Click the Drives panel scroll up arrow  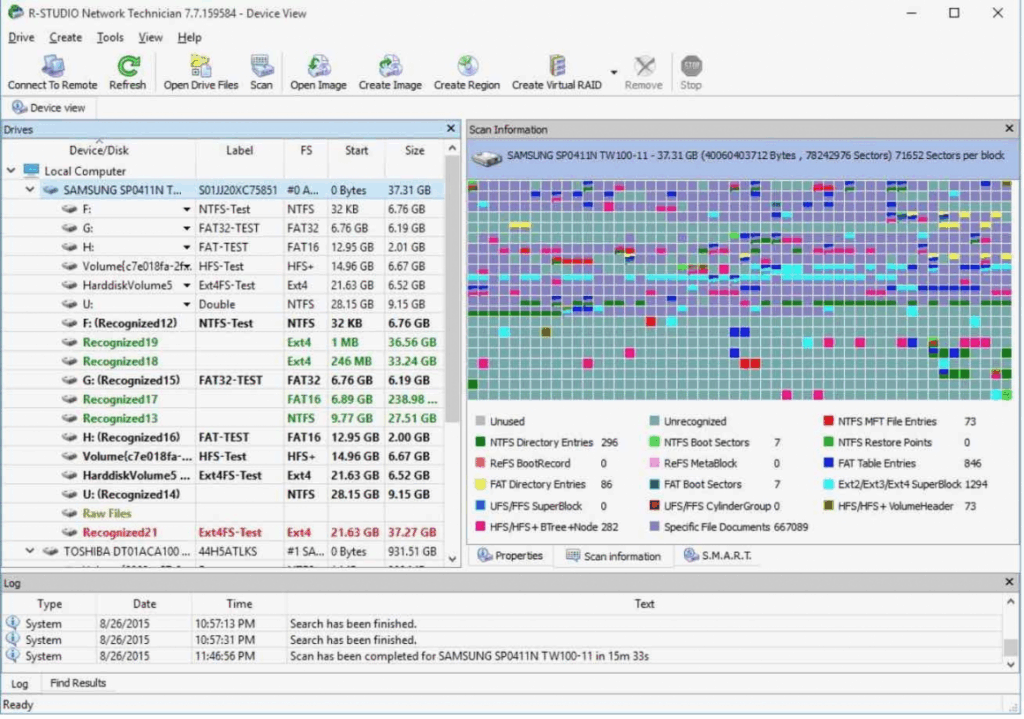tap(453, 149)
